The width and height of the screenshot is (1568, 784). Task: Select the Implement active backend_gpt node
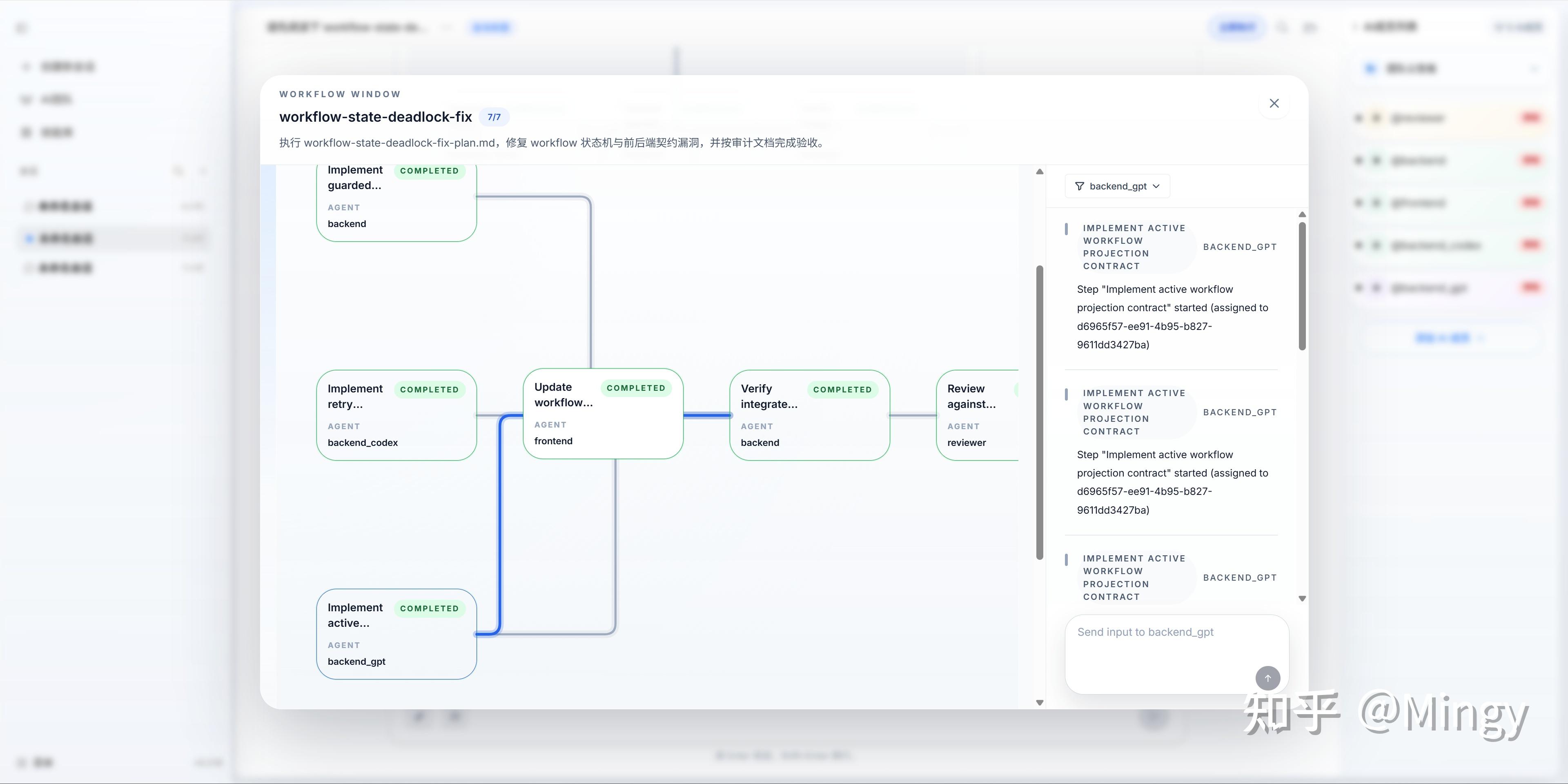click(396, 634)
